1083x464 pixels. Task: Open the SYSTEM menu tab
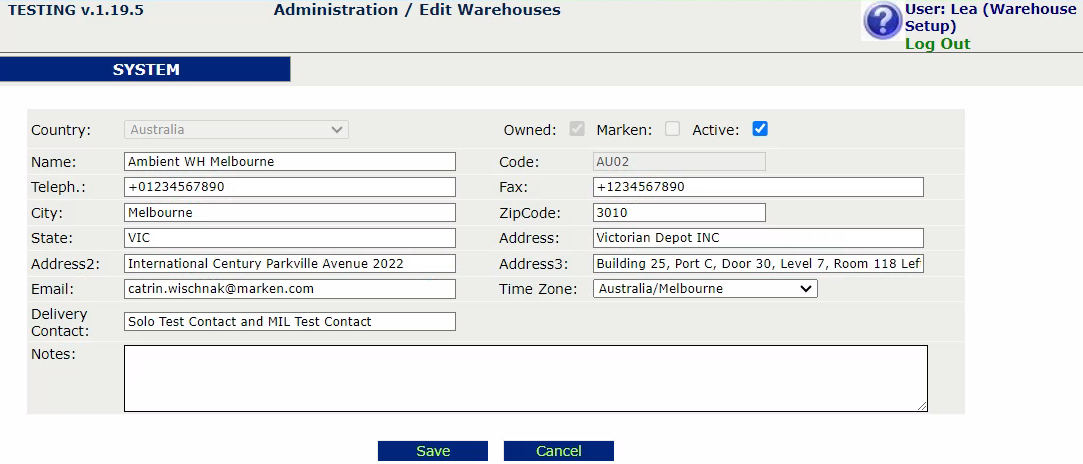[145, 70]
